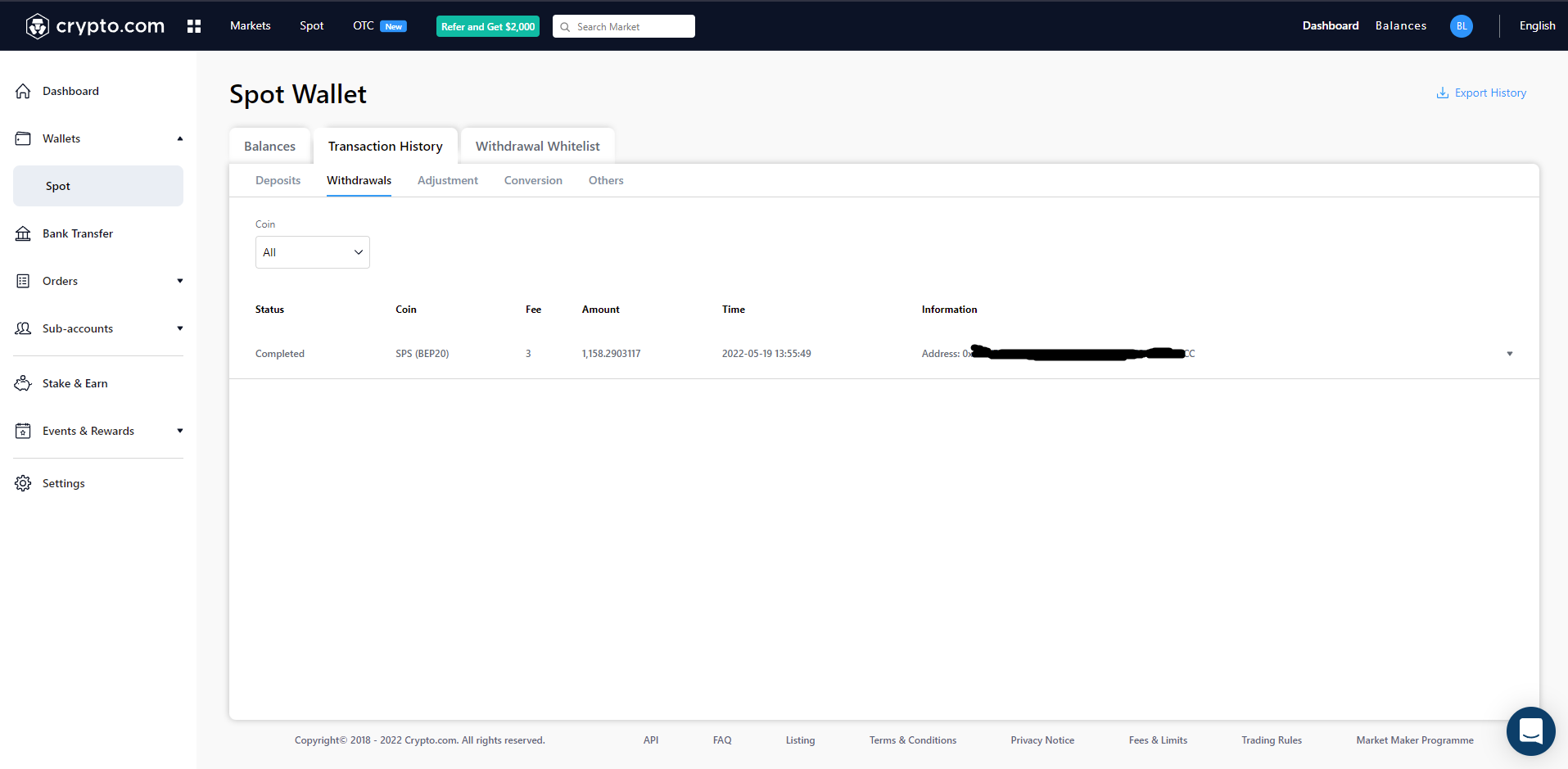The image size is (1568, 769).
Task: Open Settings label in the sidebar
Action: (64, 483)
